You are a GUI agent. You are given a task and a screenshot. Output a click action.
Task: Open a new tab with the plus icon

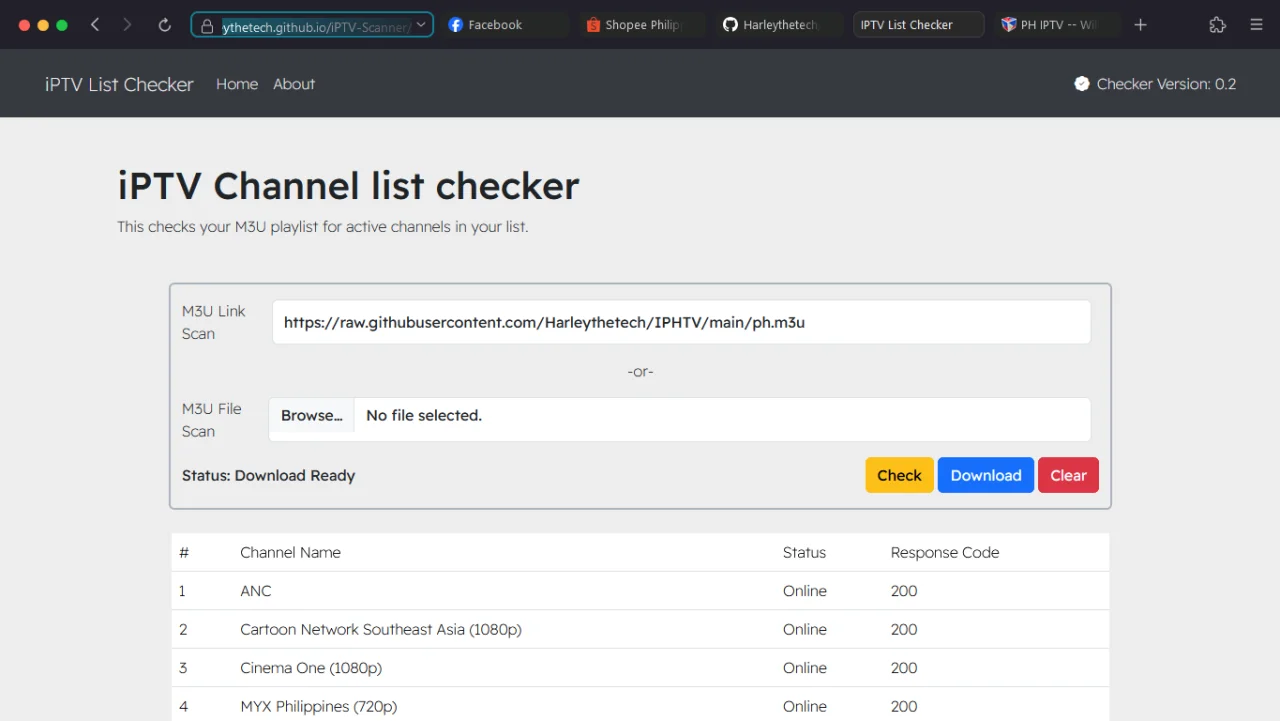click(1141, 25)
